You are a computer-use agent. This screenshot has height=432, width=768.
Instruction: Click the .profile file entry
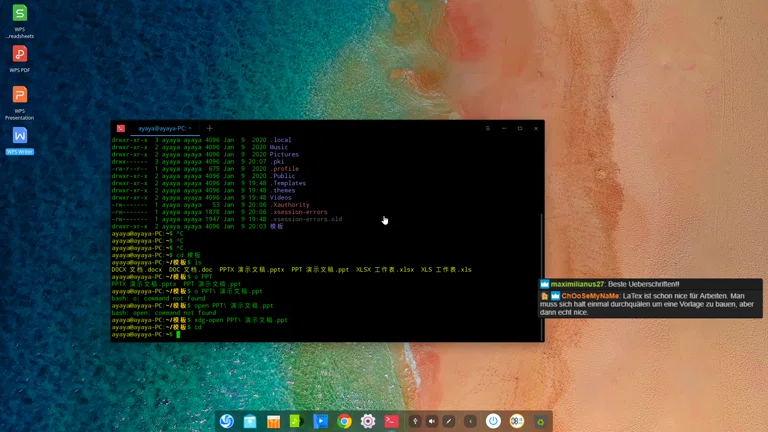284,168
